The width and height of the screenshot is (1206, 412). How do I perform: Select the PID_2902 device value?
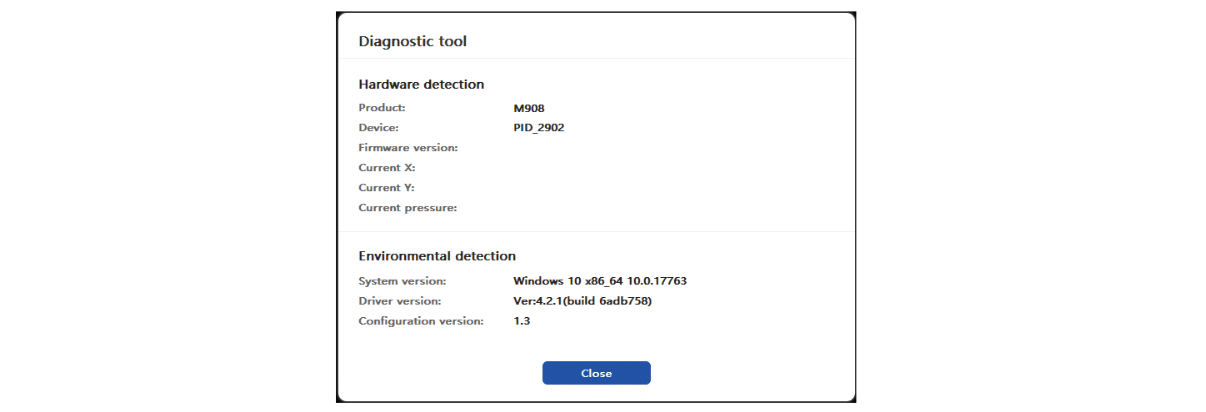[538, 128]
